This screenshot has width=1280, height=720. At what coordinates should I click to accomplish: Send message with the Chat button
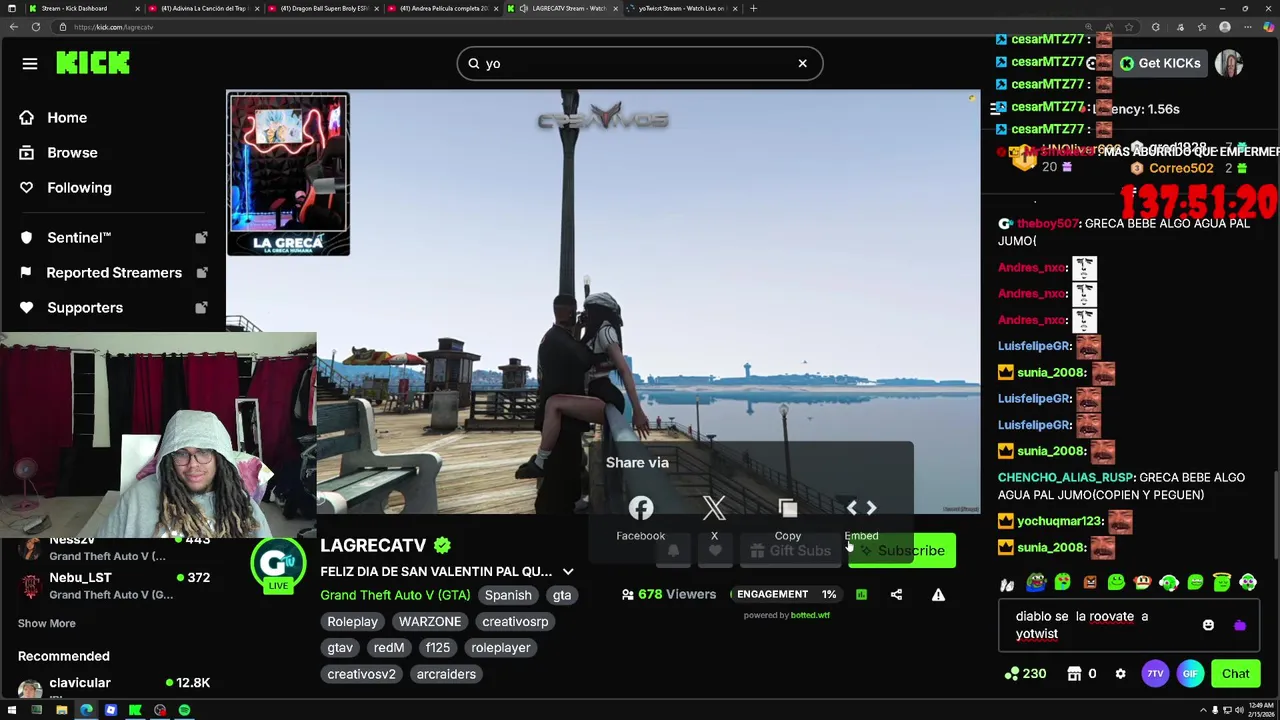click(x=1235, y=674)
